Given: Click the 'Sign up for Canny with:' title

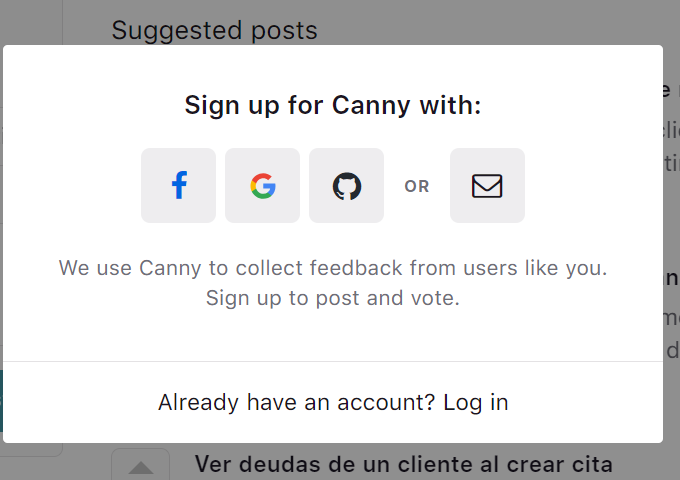Looking at the screenshot, I should [333, 105].
